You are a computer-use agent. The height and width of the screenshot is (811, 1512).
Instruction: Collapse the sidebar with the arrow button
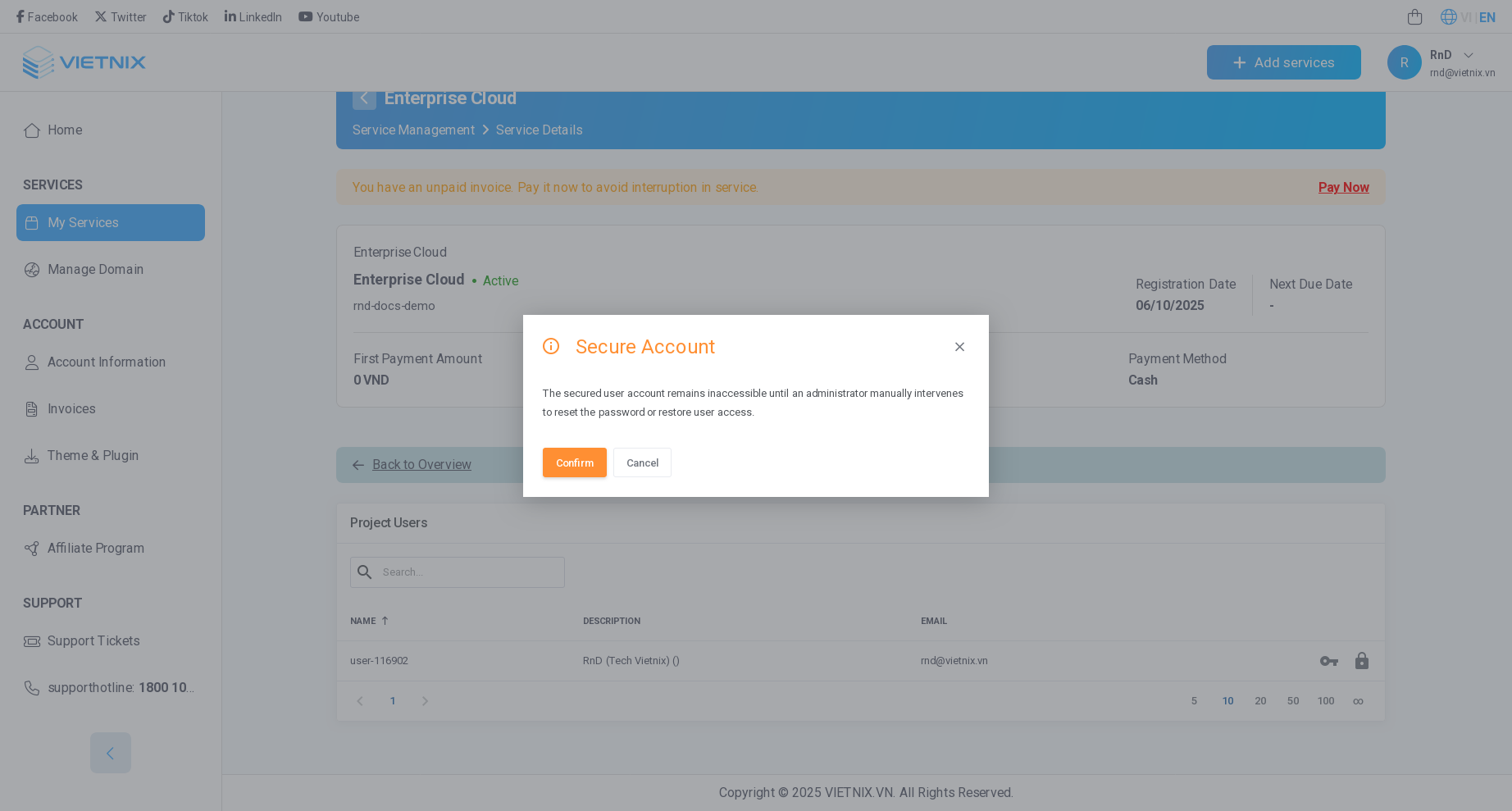coord(111,753)
